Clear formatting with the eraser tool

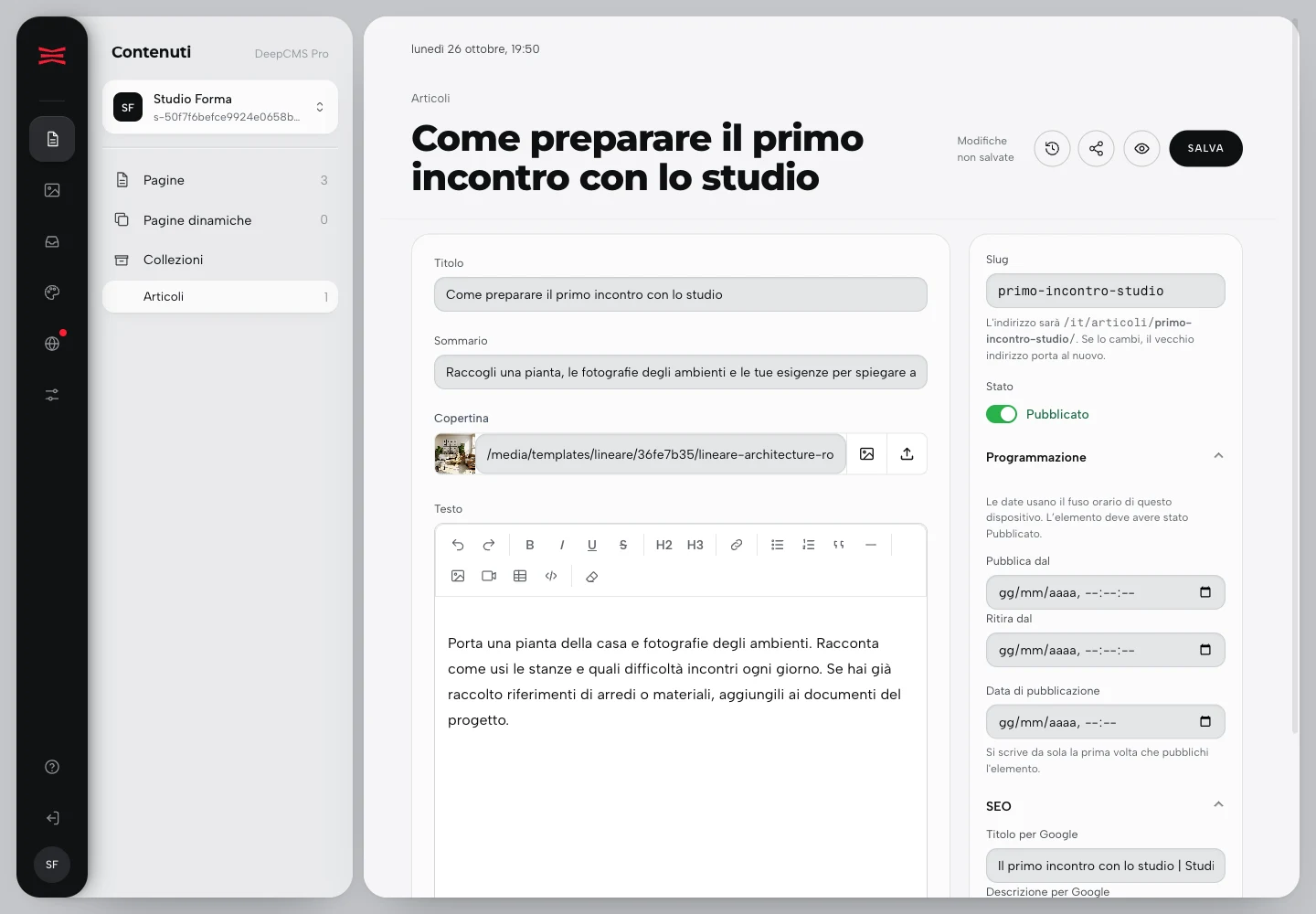coord(592,577)
